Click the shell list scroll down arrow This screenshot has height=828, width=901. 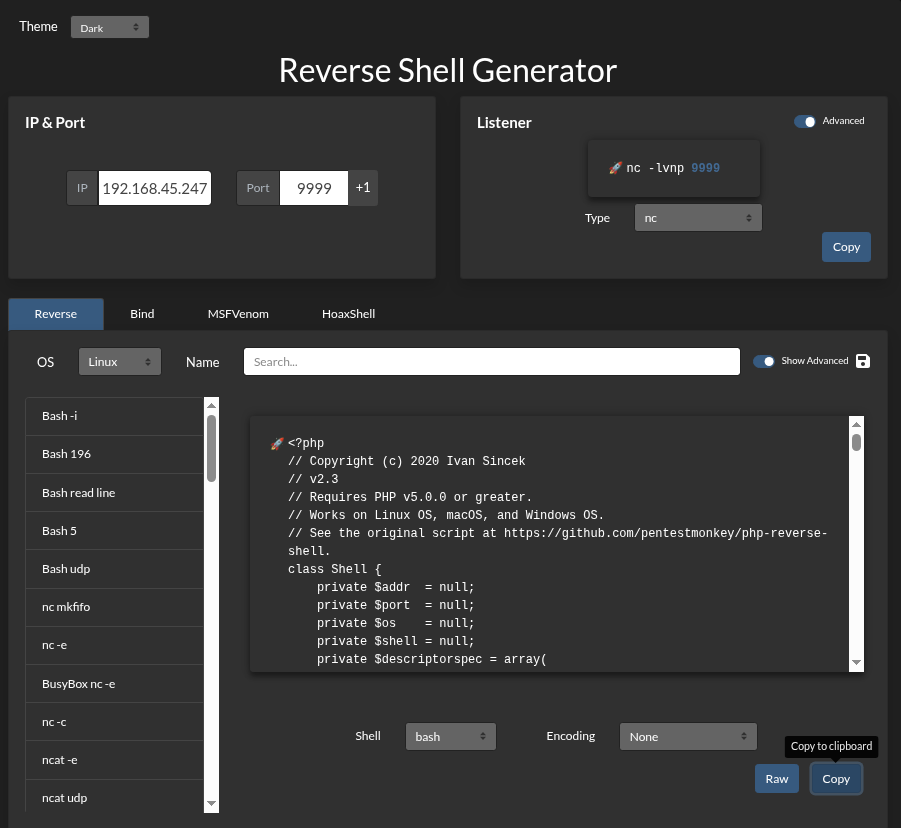211,803
